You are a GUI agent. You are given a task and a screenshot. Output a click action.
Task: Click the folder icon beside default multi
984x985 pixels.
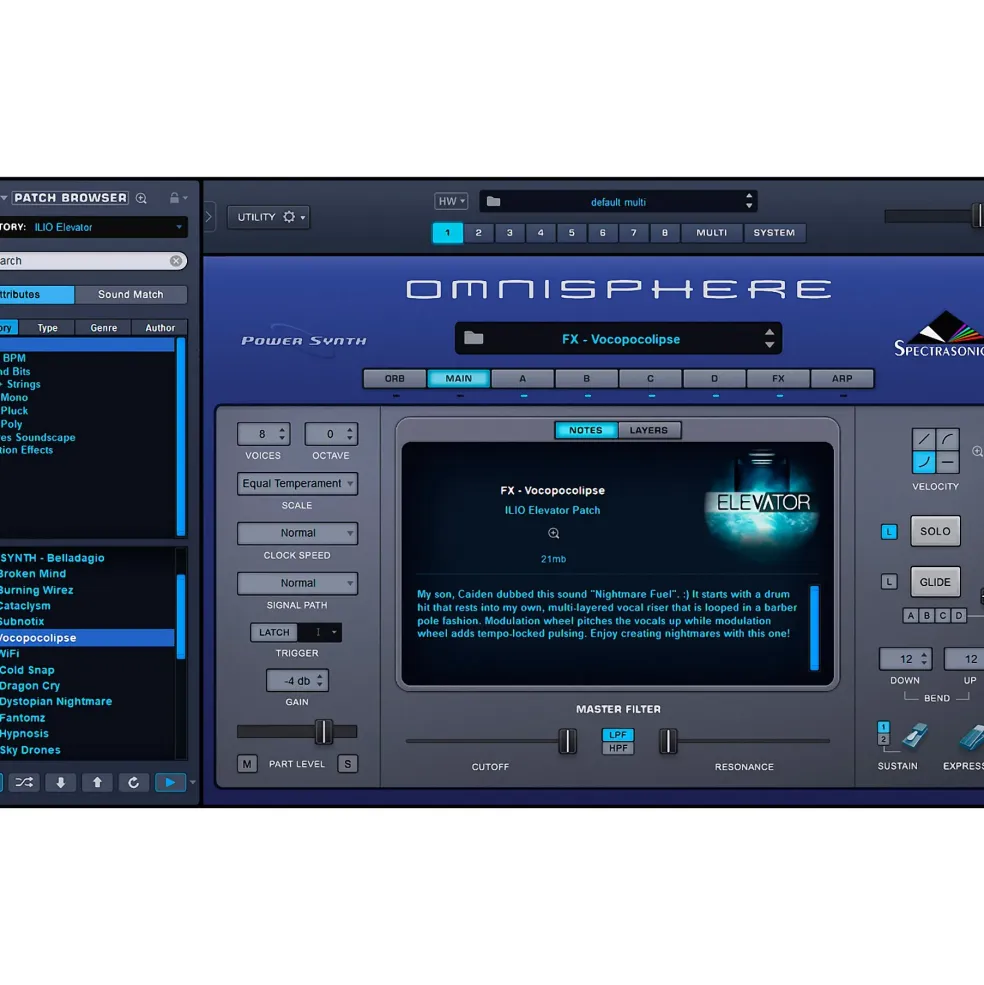click(x=493, y=202)
